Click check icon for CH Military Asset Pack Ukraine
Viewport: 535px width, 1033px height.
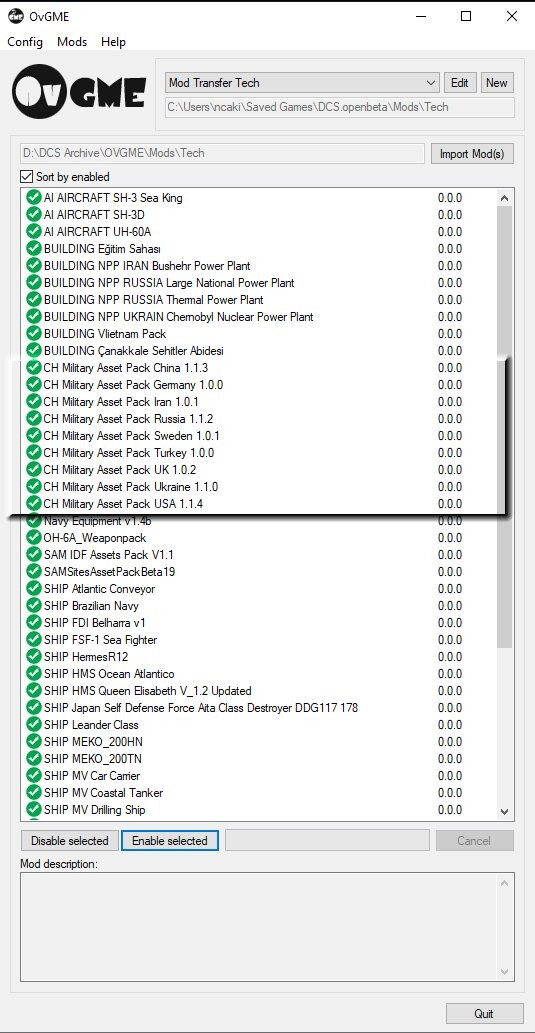tap(33, 488)
